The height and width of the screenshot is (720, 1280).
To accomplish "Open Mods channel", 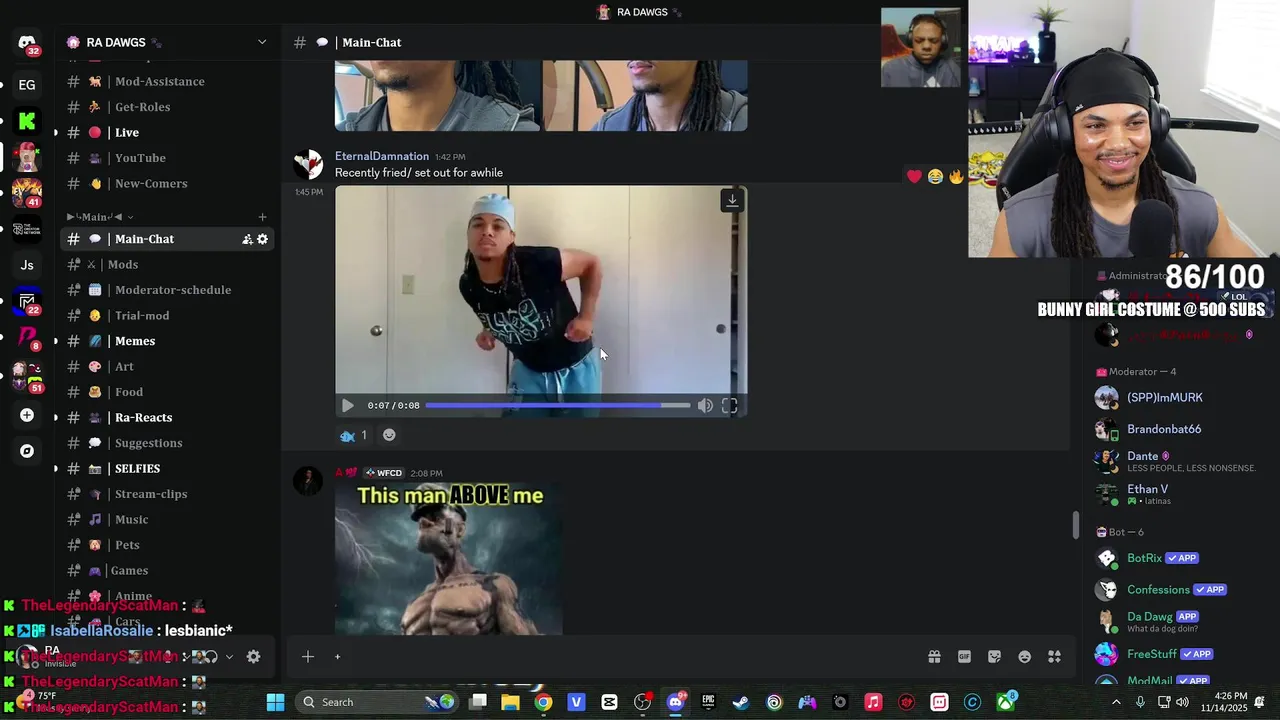I will coord(167,264).
